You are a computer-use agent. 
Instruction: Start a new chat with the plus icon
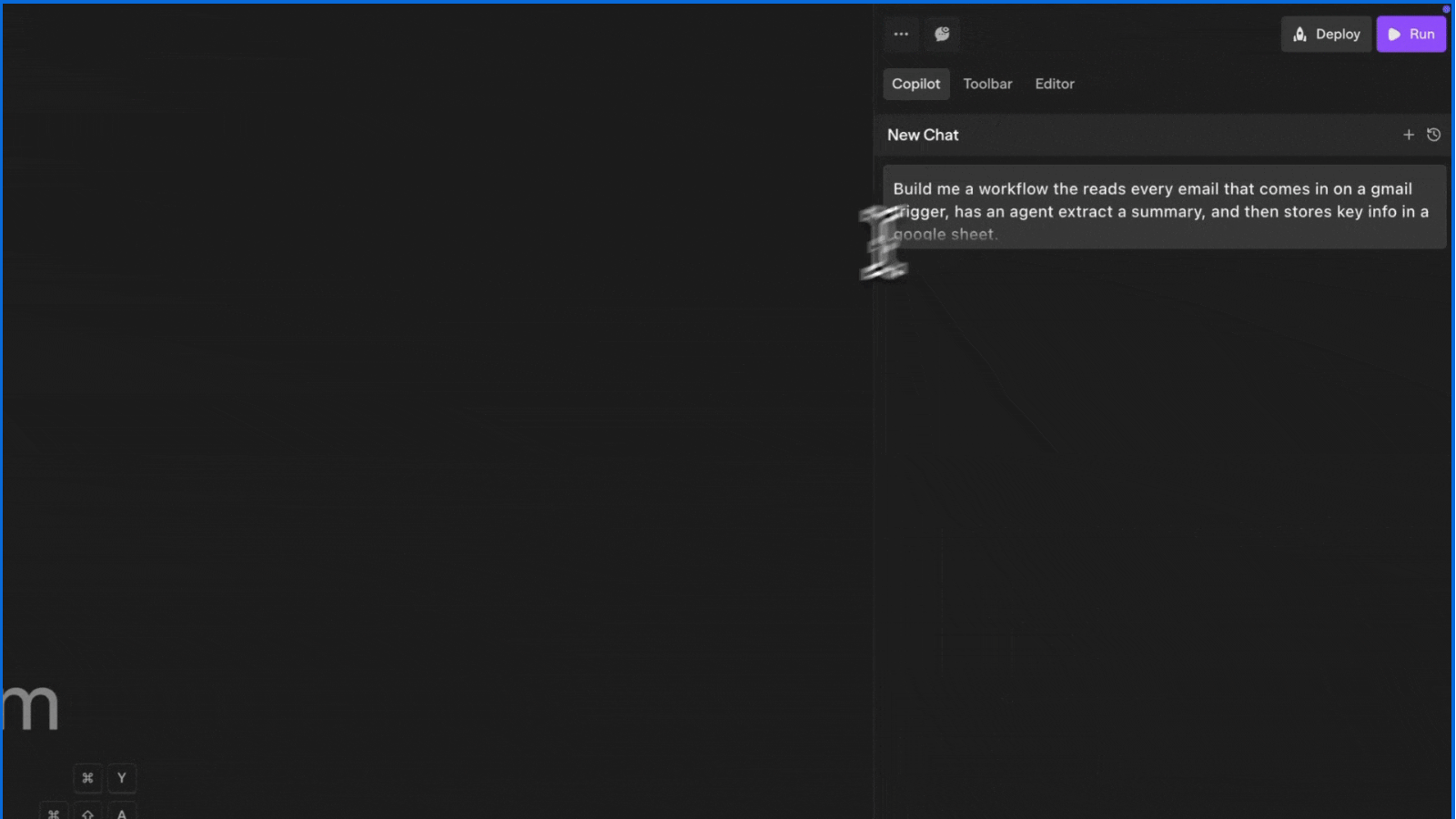(1408, 135)
